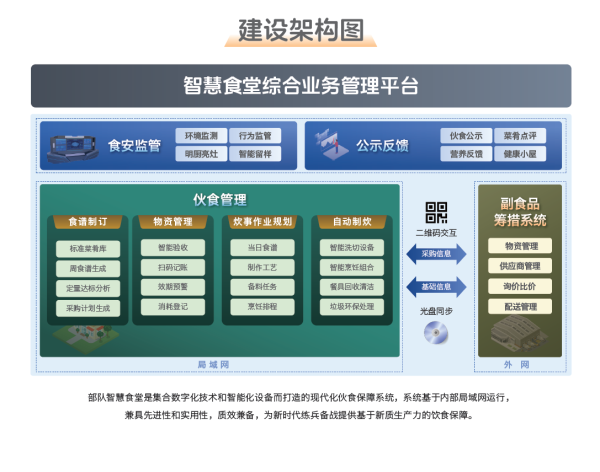
Task: Pick the 餐具回收清洁 item
Action: pyautogui.click(x=352, y=287)
